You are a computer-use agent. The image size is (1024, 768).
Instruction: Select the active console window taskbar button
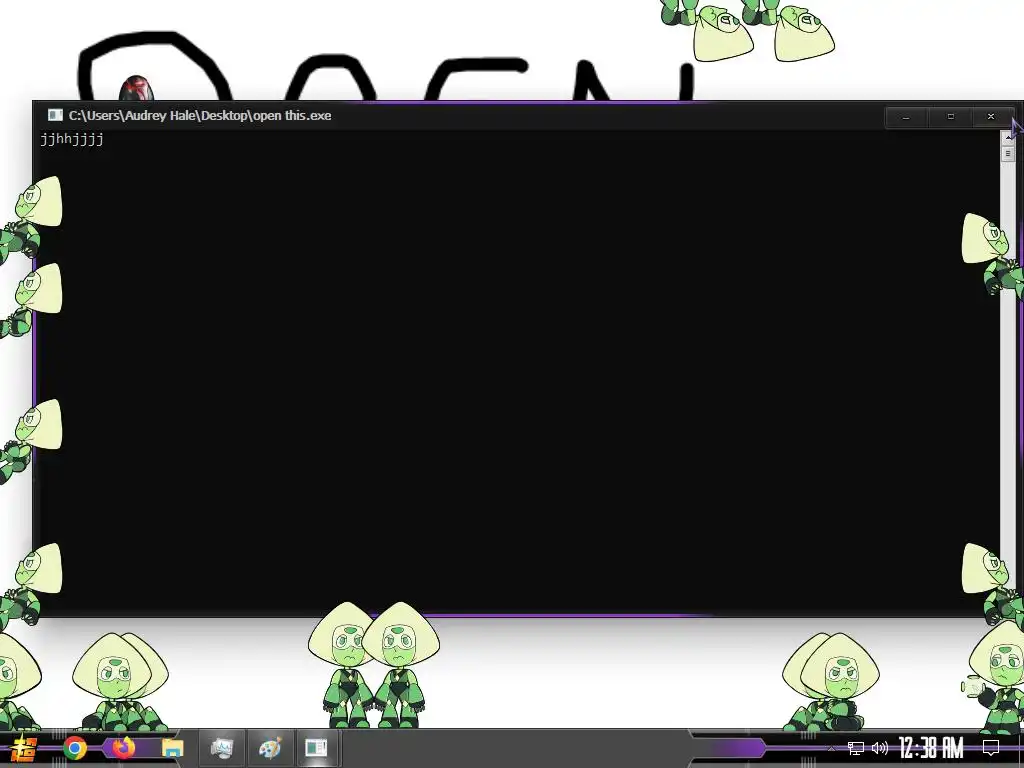point(316,748)
